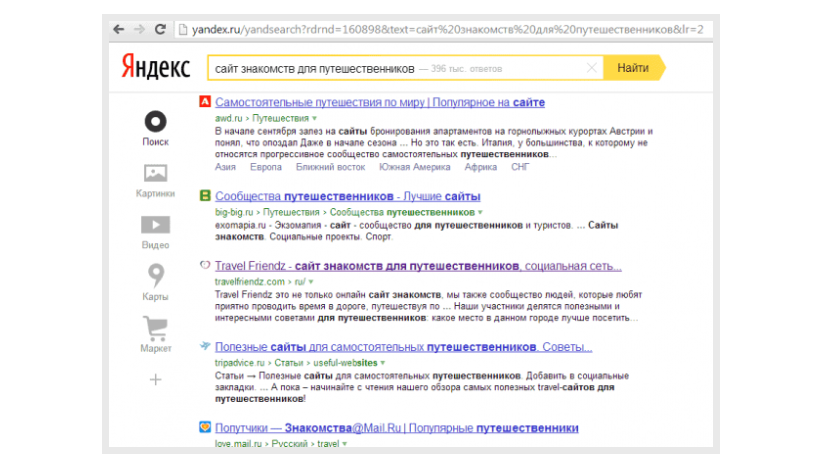The height and width of the screenshot is (467, 823).
Task: Go back with the browser back arrow
Action: (119, 29)
